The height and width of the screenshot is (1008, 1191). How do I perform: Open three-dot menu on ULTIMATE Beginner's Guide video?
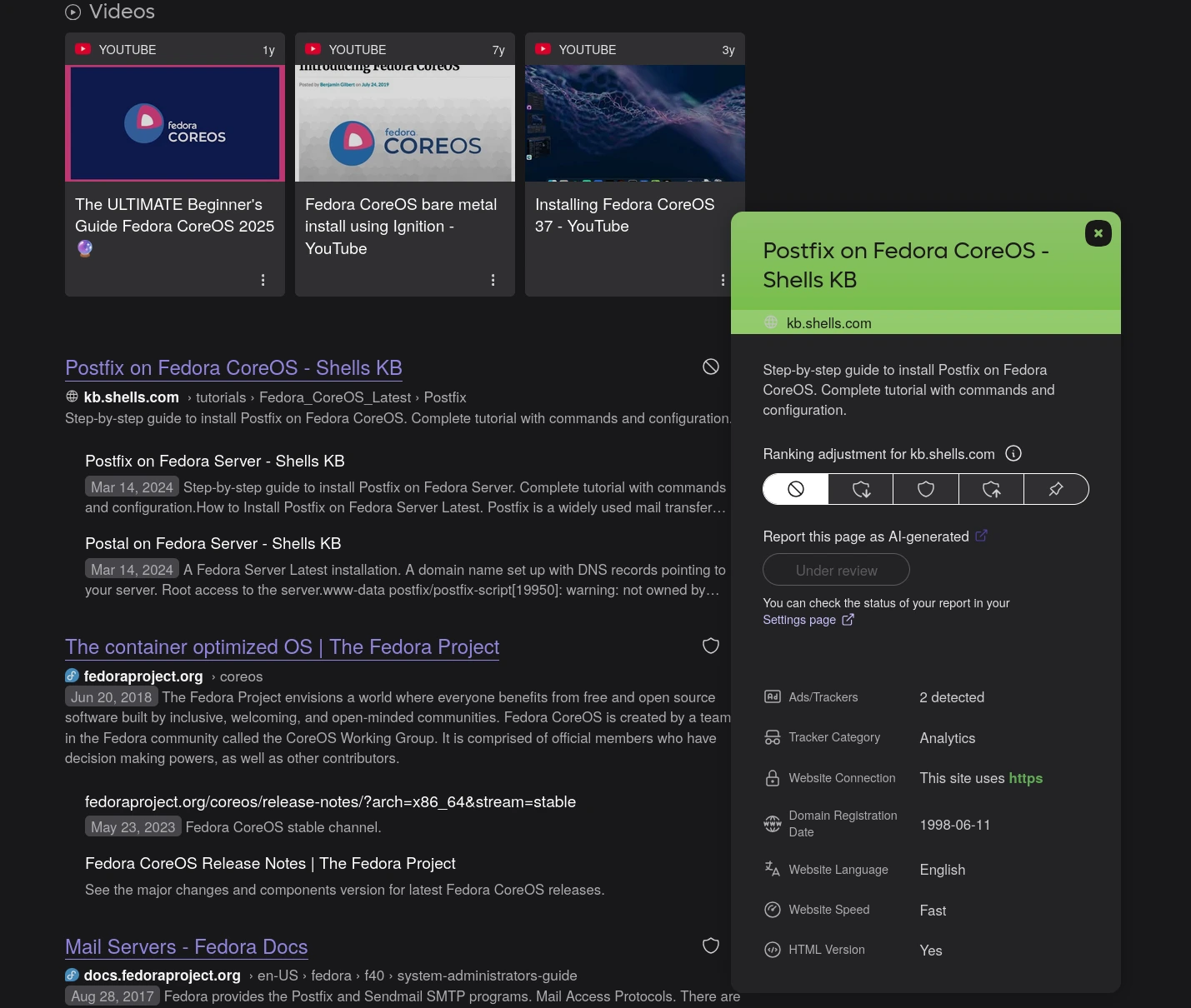click(x=263, y=280)
